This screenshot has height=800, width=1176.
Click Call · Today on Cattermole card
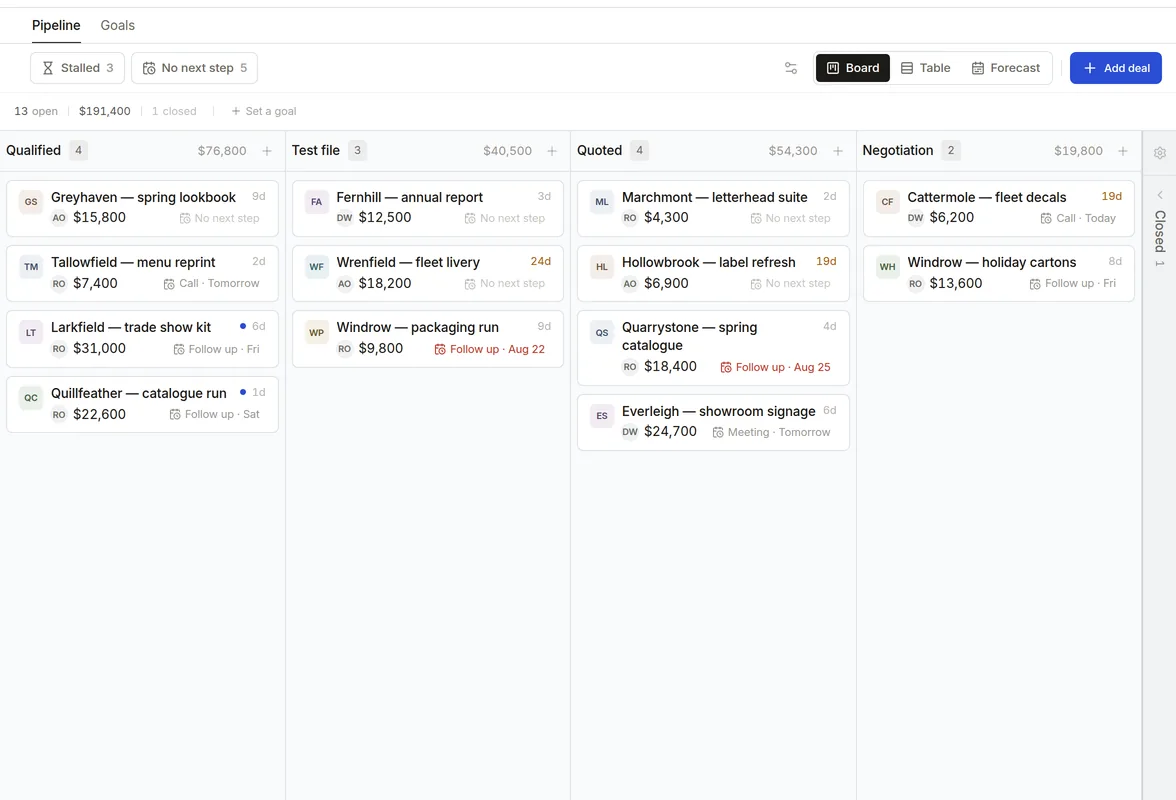click(1078, 218)
